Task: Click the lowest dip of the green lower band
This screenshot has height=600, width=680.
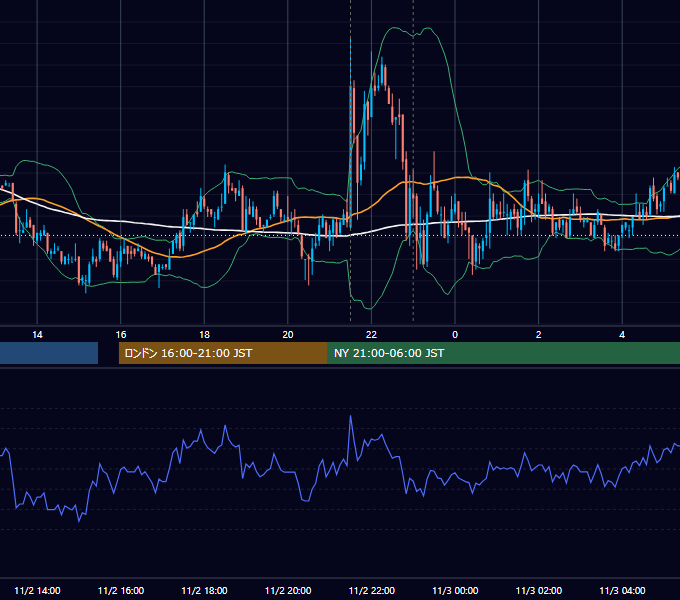Action: click(369, 309)
